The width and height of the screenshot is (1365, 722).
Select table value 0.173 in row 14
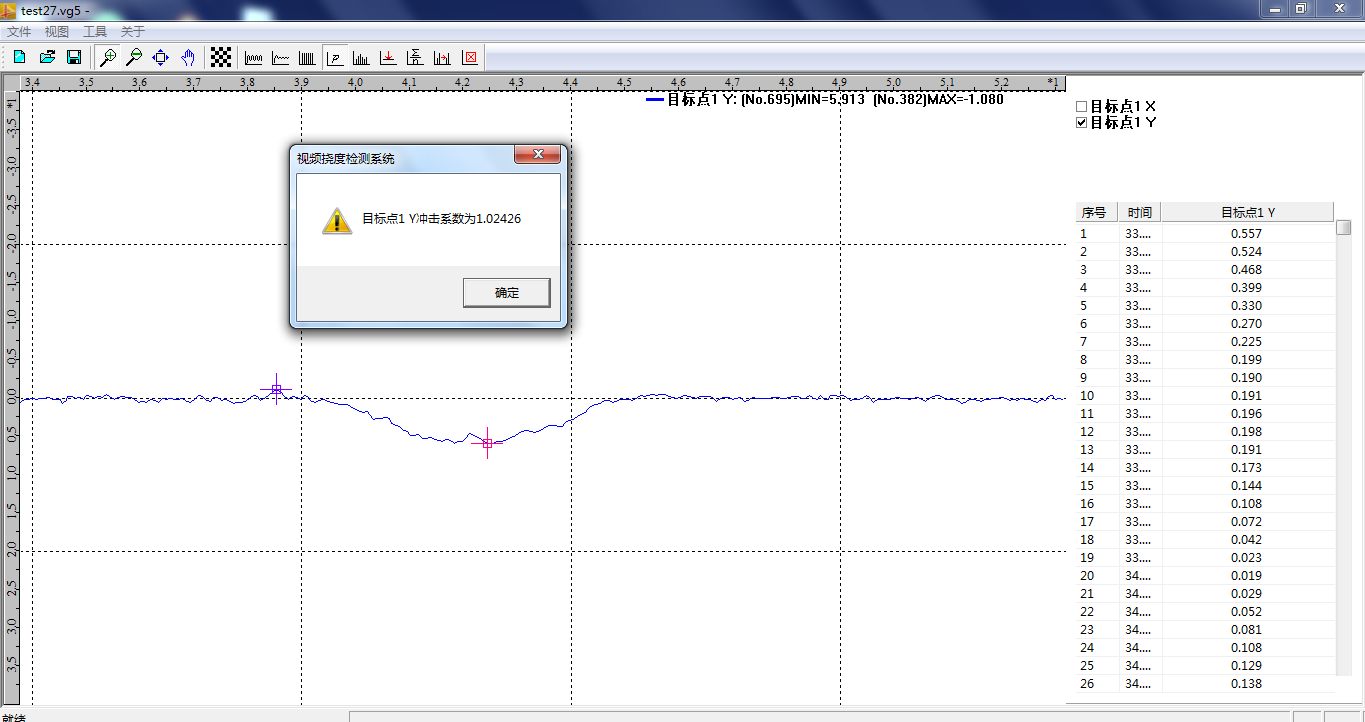(1246, 468)
